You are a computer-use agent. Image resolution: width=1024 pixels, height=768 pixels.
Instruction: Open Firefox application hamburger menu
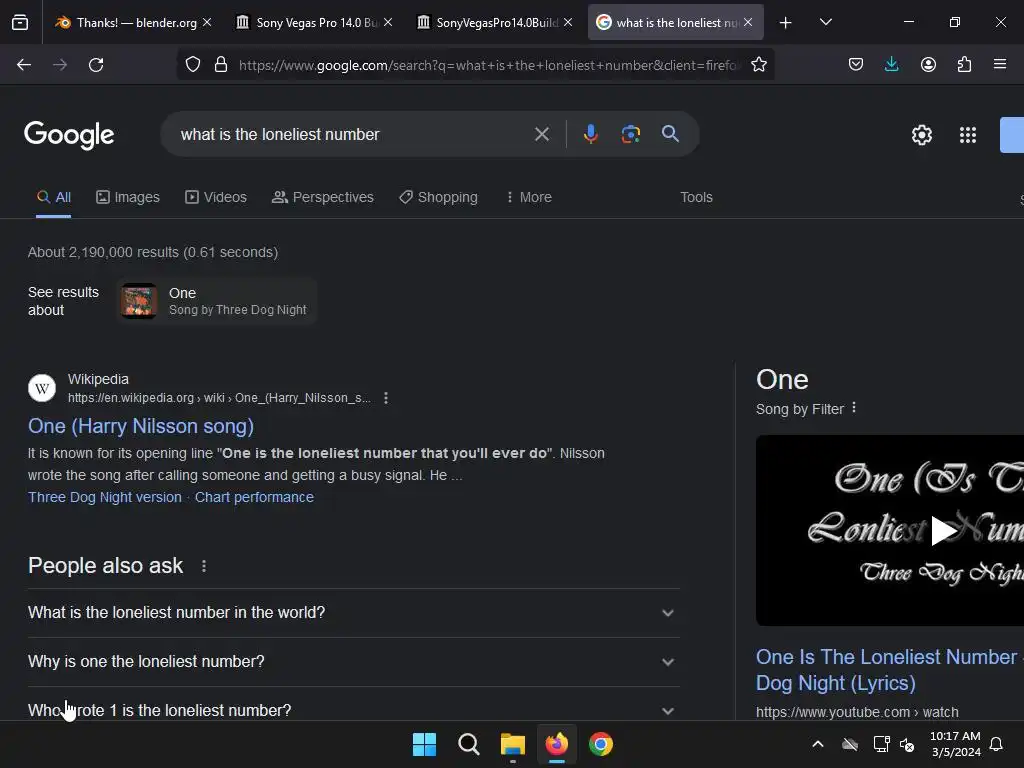(x=999, y=65)
